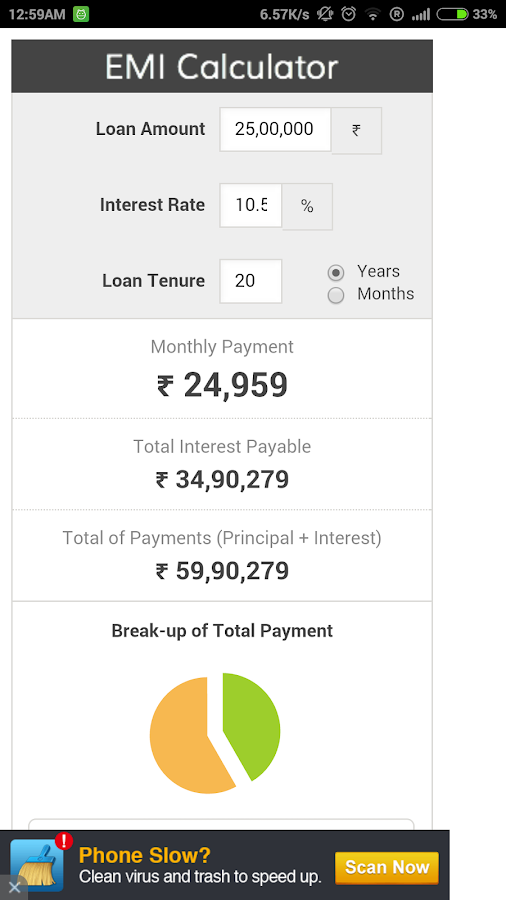Viewport: 506px width, 900px height.
Task: Click the Interest Rate input field
Action: [x=251, y=205]
